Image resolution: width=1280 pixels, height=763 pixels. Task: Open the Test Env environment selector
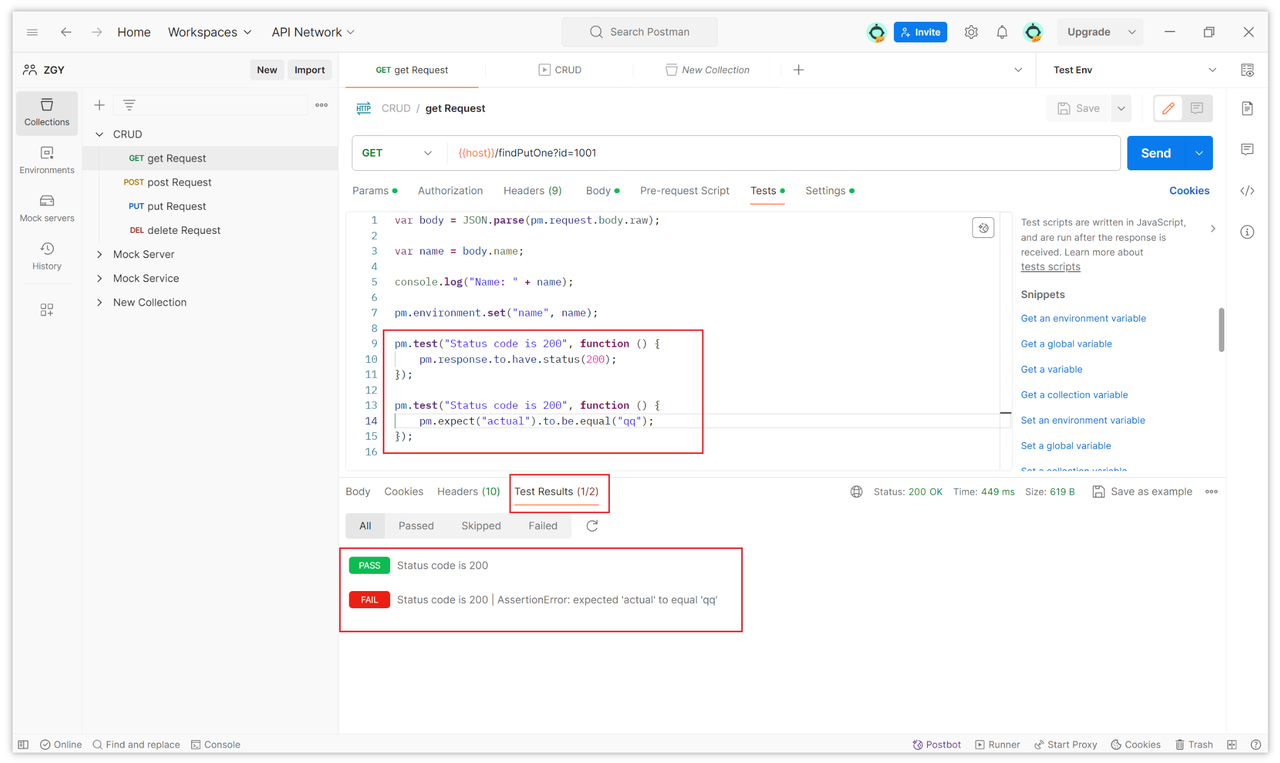(1134, 70)
